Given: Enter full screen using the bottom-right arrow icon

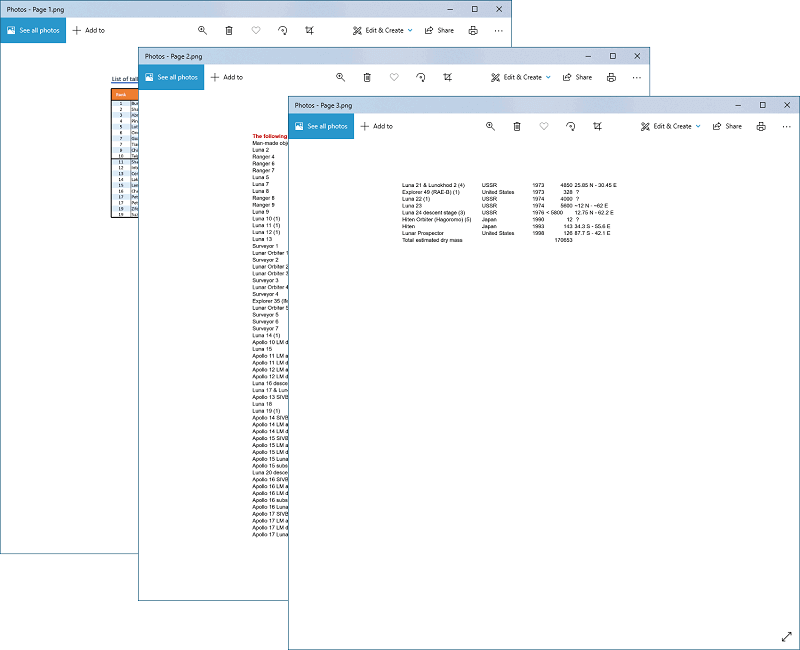Looking at the screenshot, I should pyautogui.click(x=786, y=637).
